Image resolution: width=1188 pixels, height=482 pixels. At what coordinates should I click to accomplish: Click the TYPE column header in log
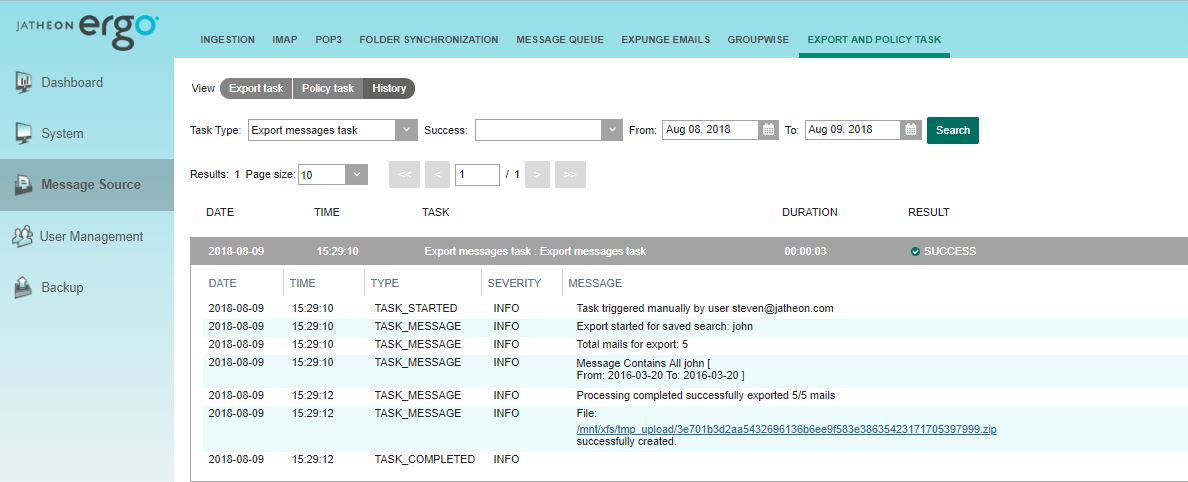click(384, 283)
